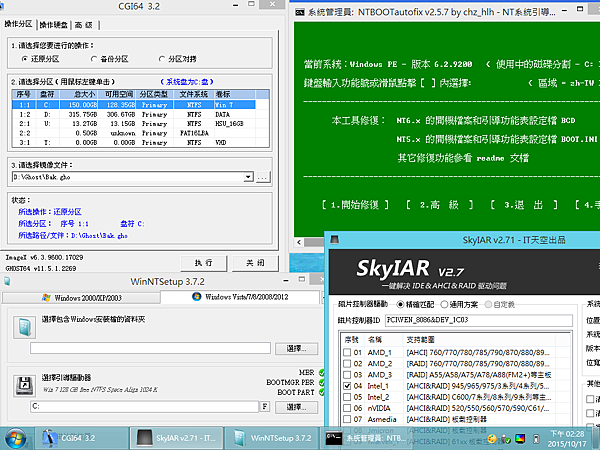Click the taskbar clock showing 02:28
The image size is (600, 450).
tap(567, 439)
